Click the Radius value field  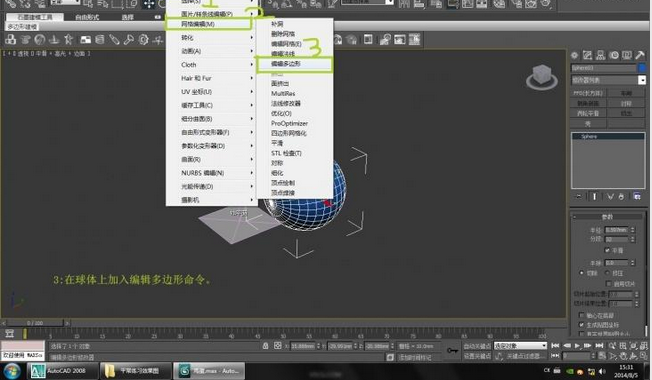616,230
